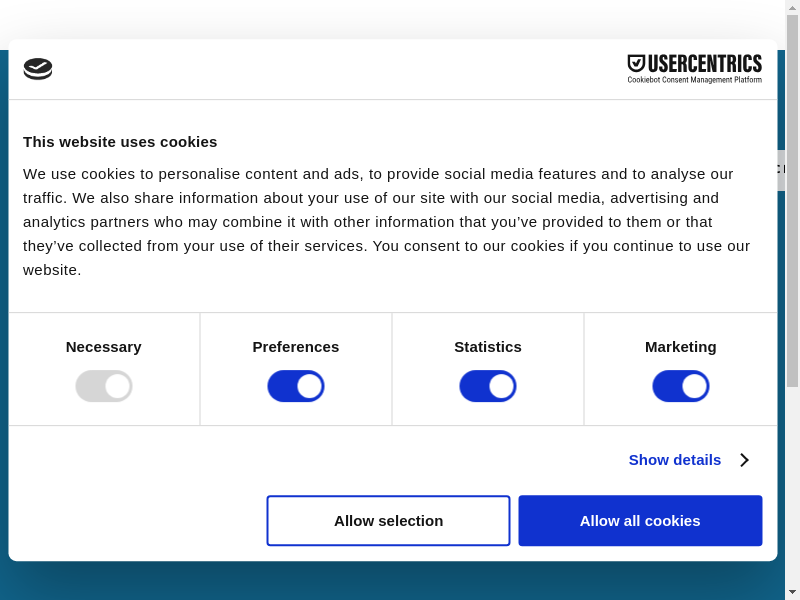
Task: Click the Cookiebot Consent Management Platform tagline
Action: pos(694,80)
